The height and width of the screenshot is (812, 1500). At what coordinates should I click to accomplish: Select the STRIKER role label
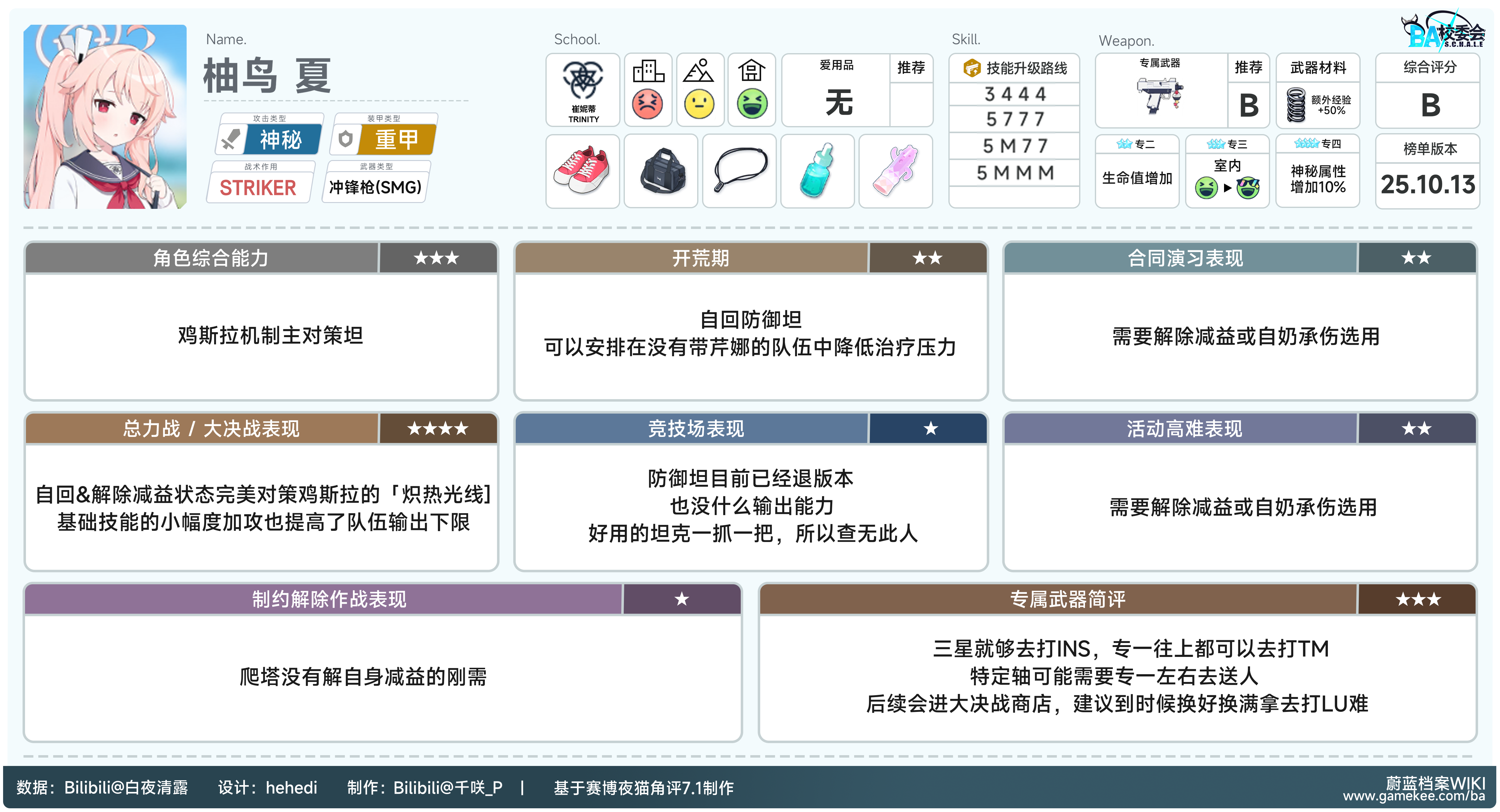pos(257,188)
